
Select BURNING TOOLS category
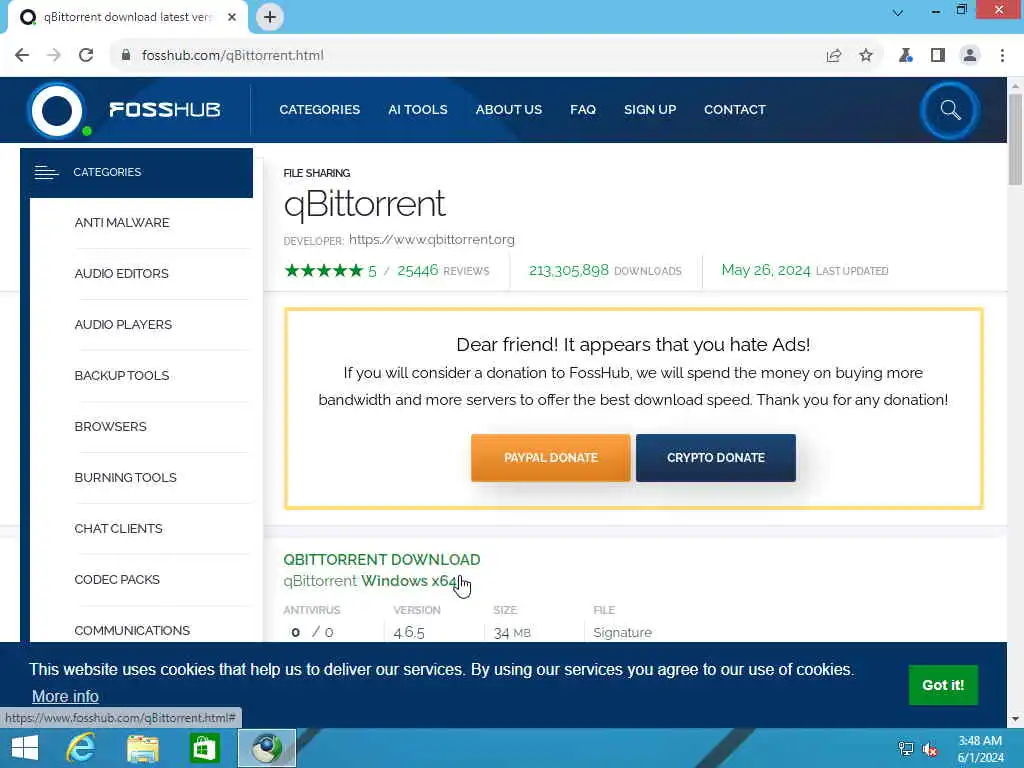[x=125, y=477]
